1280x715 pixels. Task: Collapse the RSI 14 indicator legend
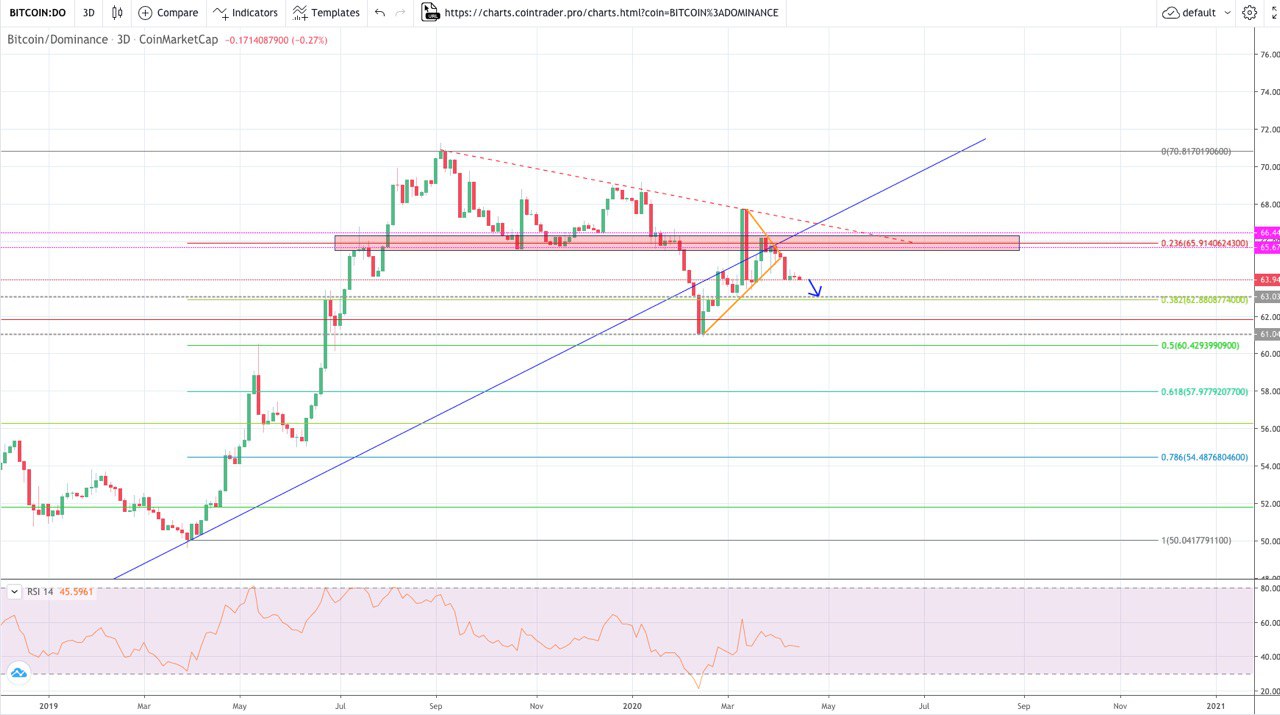(13, 592)
